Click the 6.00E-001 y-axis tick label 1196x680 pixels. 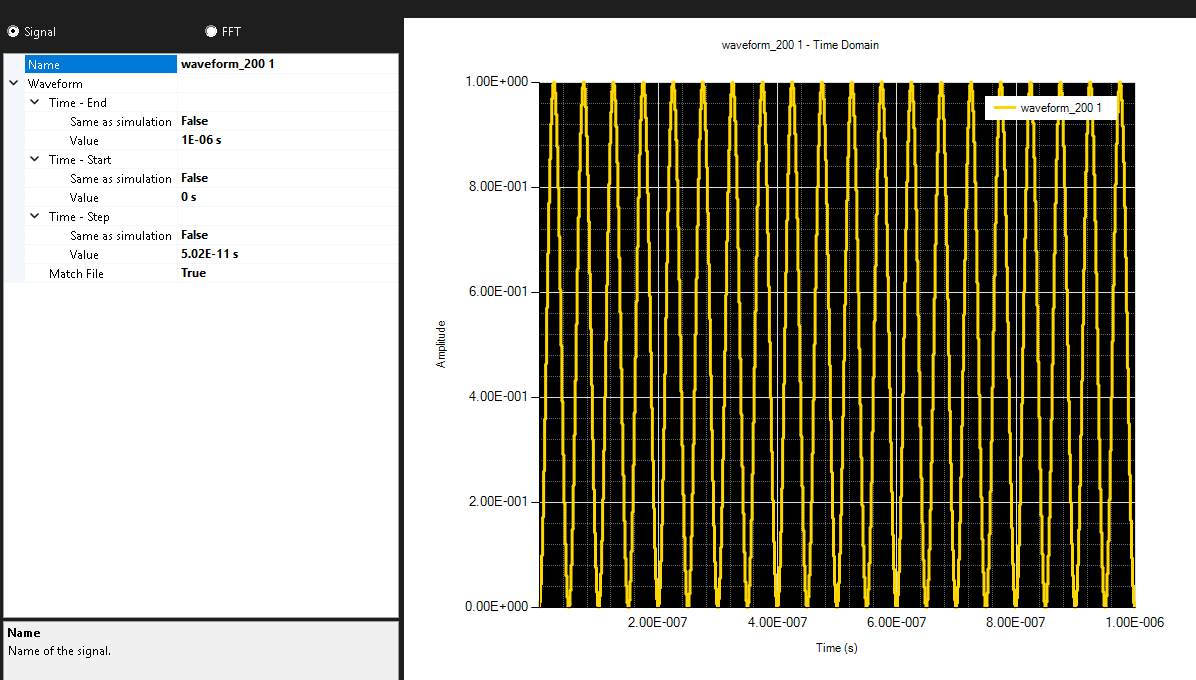498,292
